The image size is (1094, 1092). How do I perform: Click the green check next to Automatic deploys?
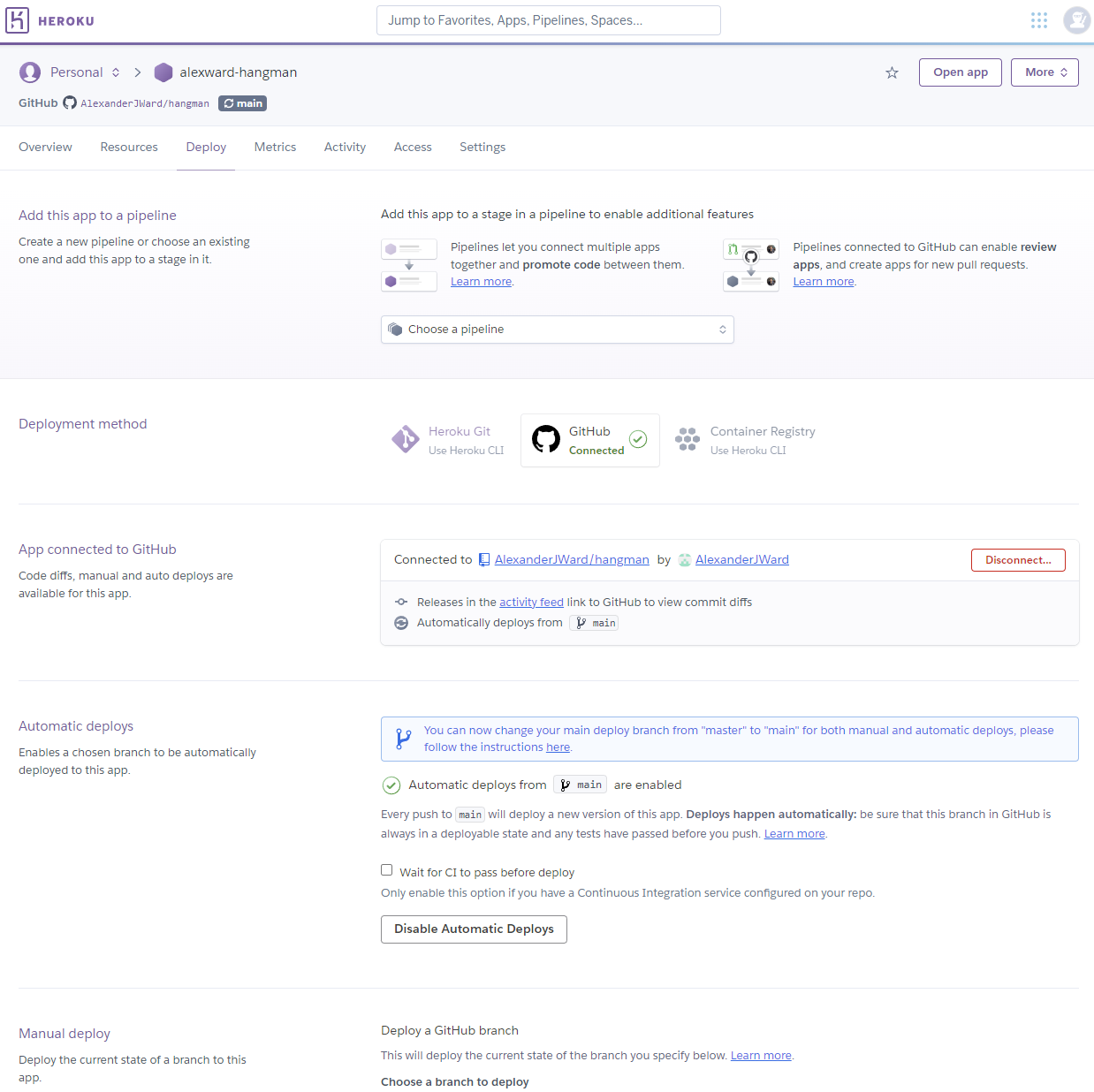point(391,785)
